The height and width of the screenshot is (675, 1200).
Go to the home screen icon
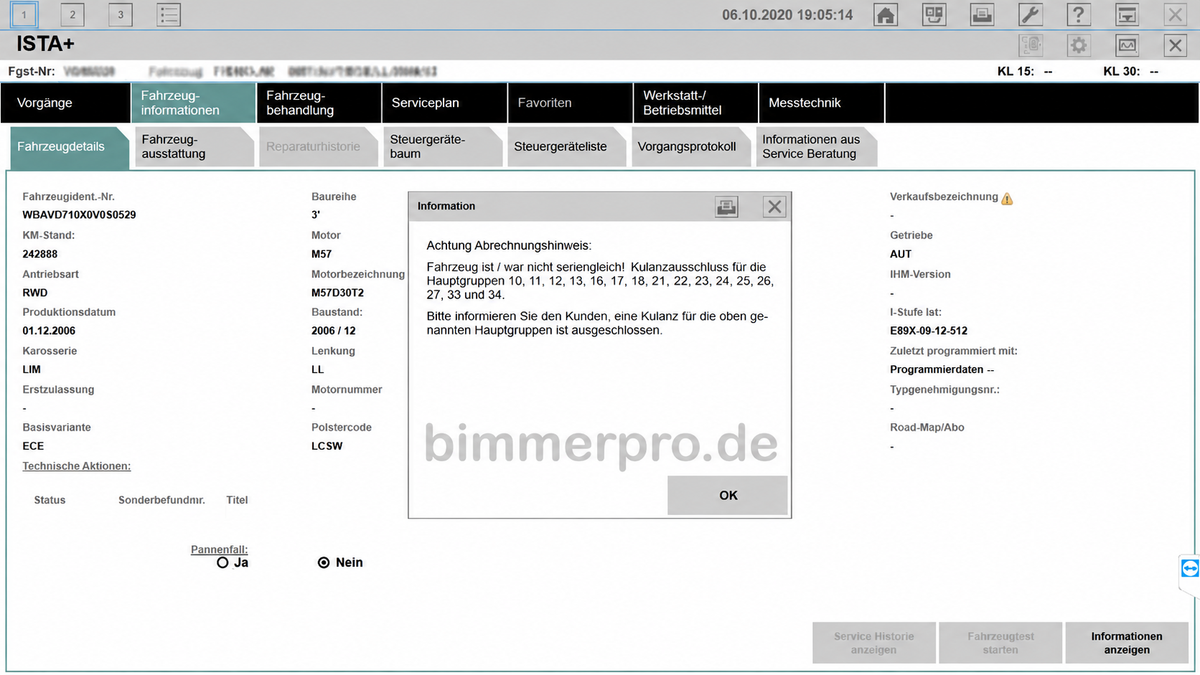pyautogui.click(x=886, y=15)
